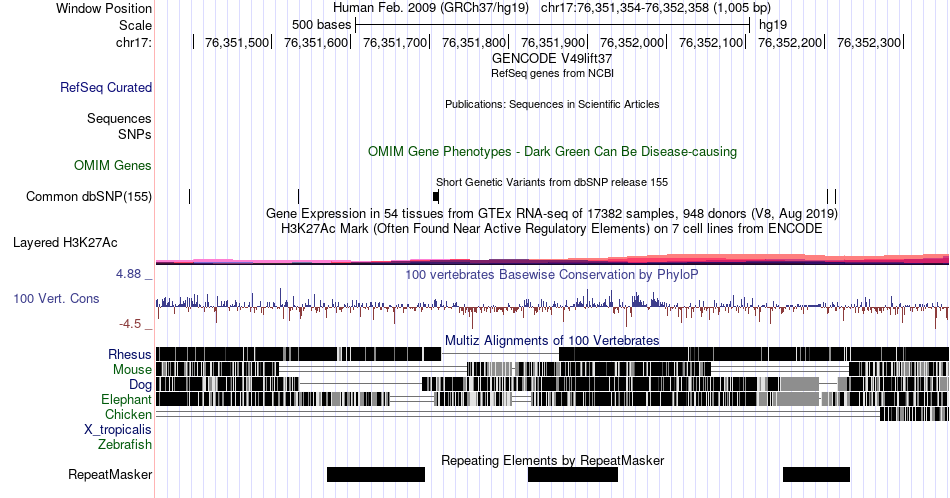This screenshot has height=498, width=950.
Task: Click the RefSeq Curated track label
Action: coord(106,87)
